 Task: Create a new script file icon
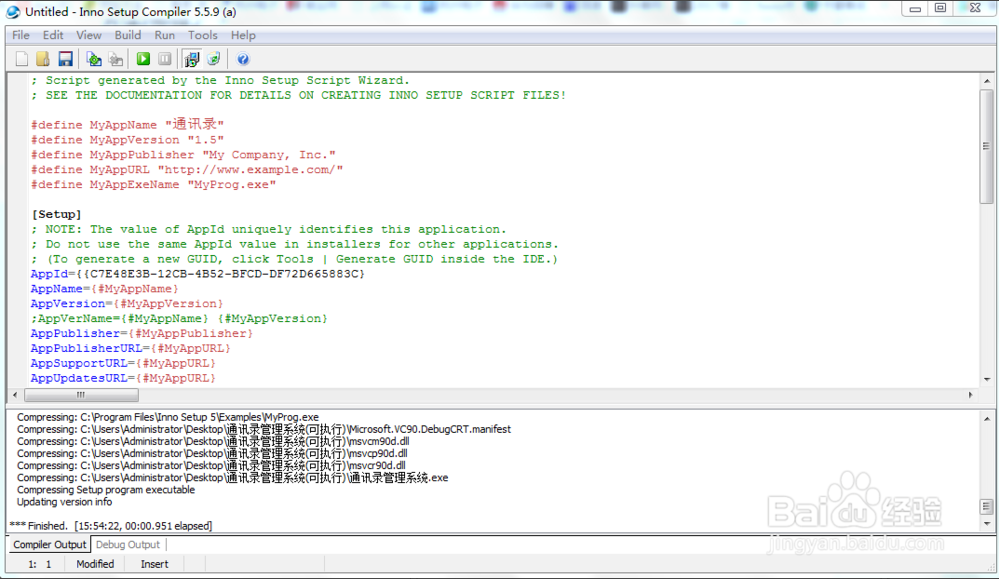(22, 59)
